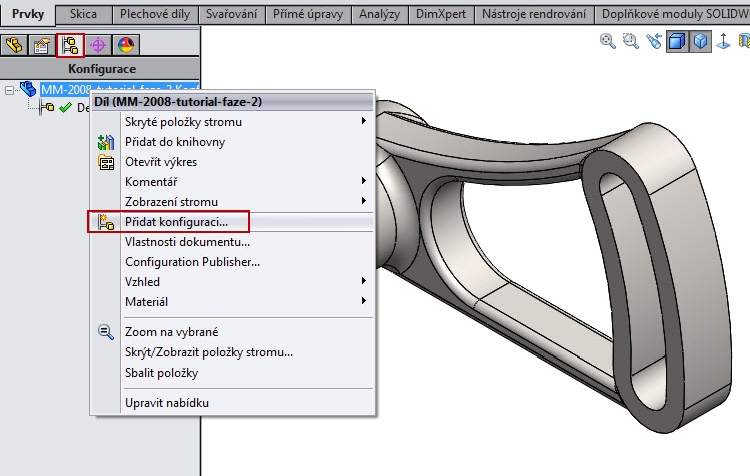Choose Sbalit položky menu entry
This screenshot has width=750, height=476.
tap(232, 373)
